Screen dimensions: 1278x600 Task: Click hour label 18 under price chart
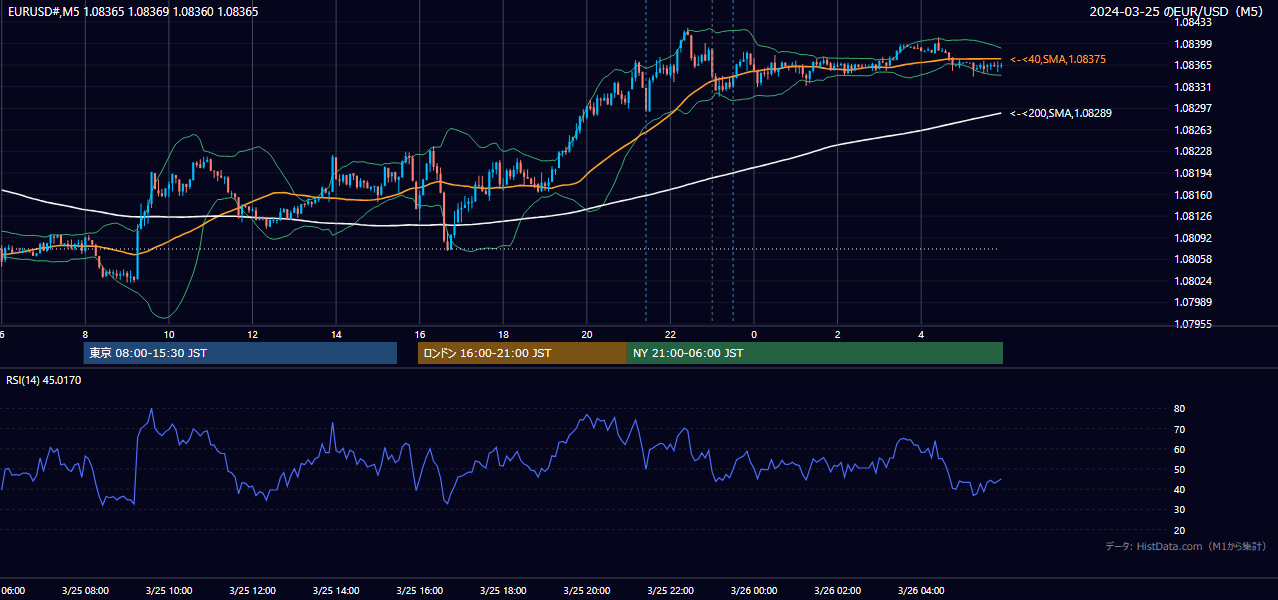point(504,335)
